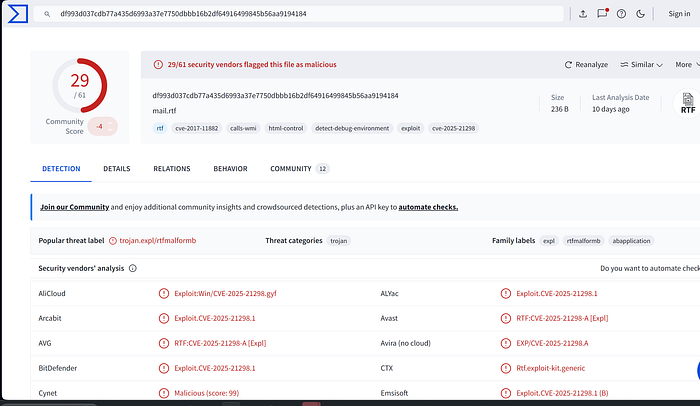Click the alert icon in the Avast row
The image size is (700, 406).
point(505,318)
